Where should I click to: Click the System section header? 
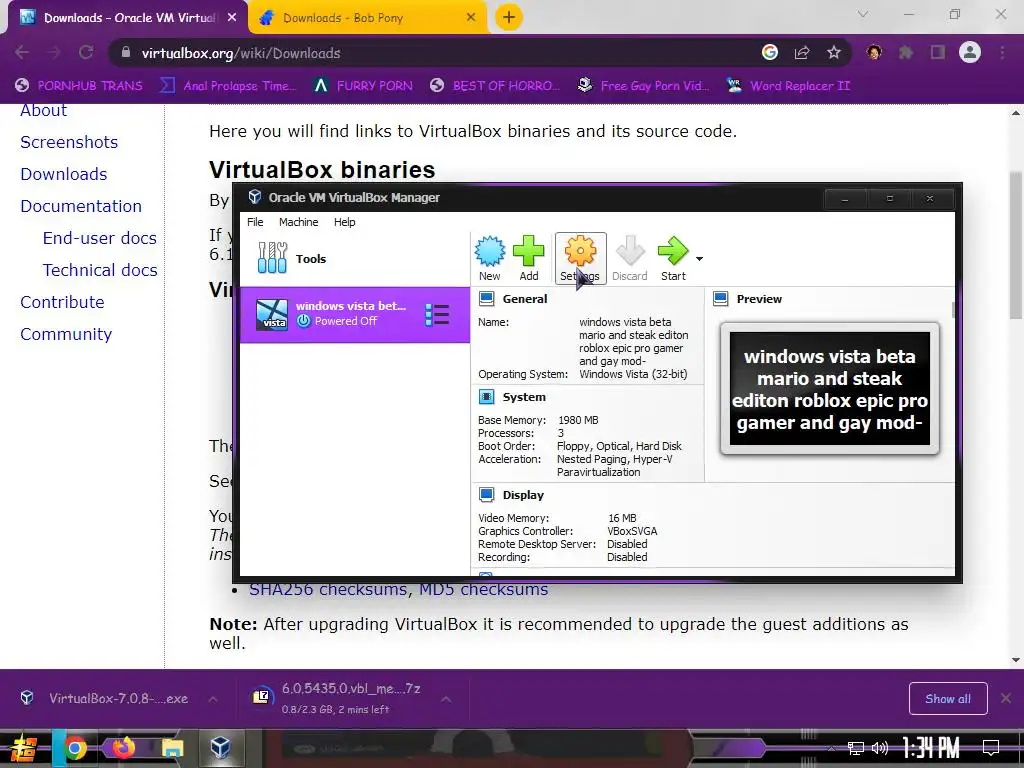tap(524, 397)
